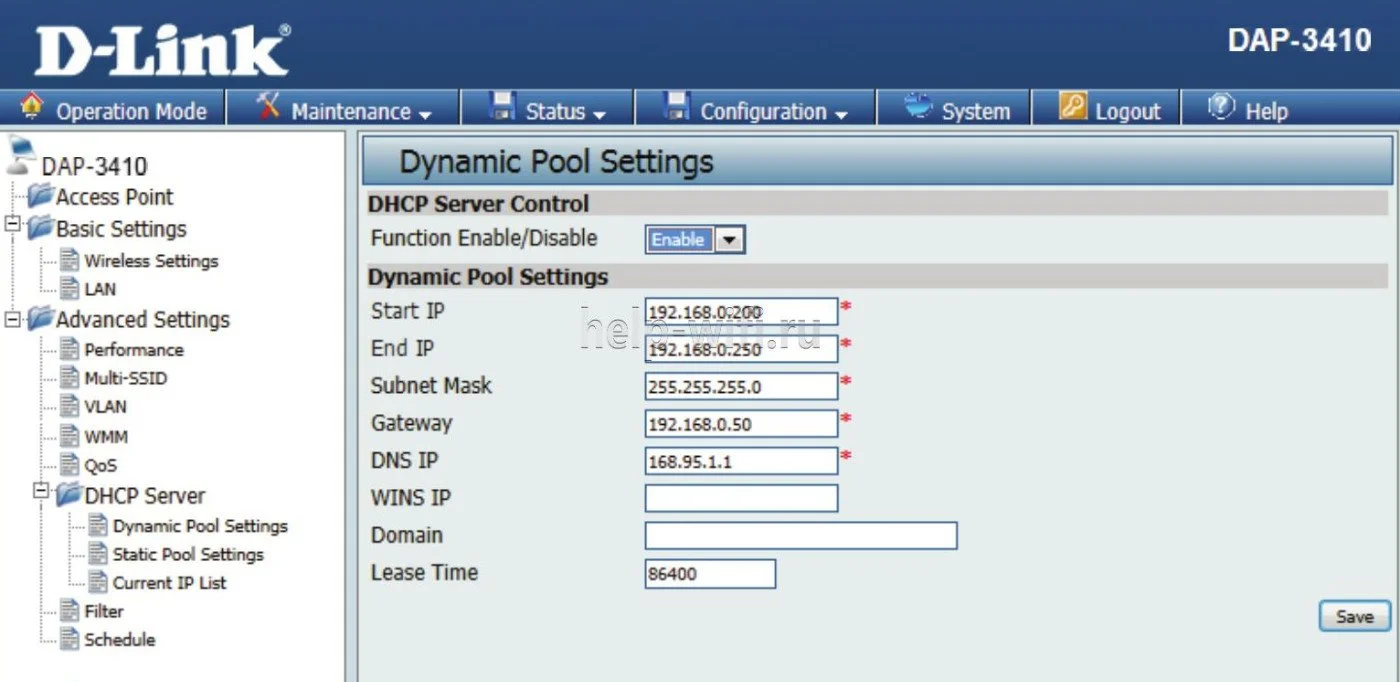Click the Start IP input field
Viewport: 1400px width, 682px height.
point(741,312)
